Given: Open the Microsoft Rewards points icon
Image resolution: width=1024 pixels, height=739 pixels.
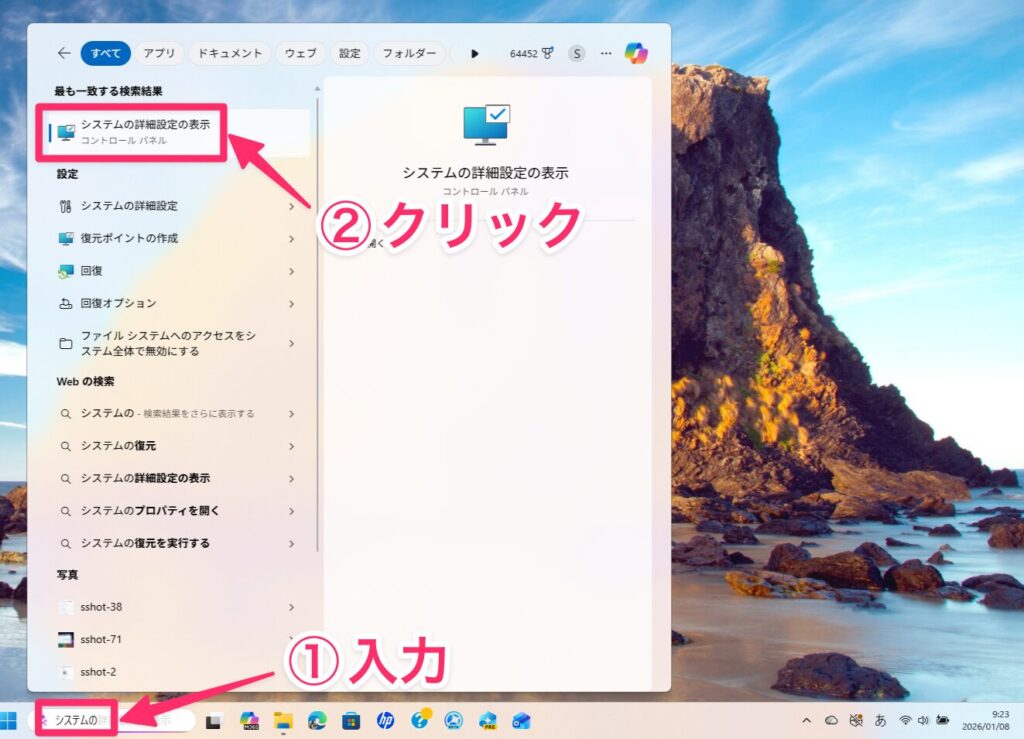Looking at the screenshot, I should (547, 53).
